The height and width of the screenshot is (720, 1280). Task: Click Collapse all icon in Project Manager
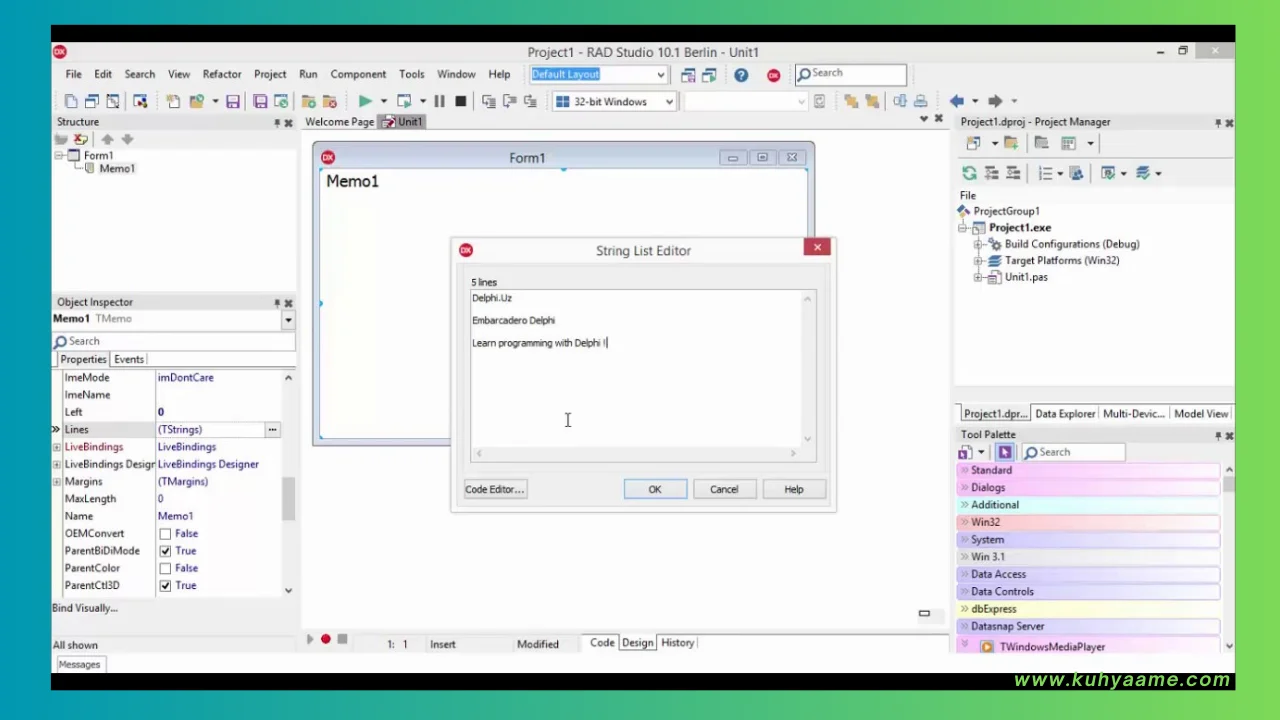coord(1013,173)
